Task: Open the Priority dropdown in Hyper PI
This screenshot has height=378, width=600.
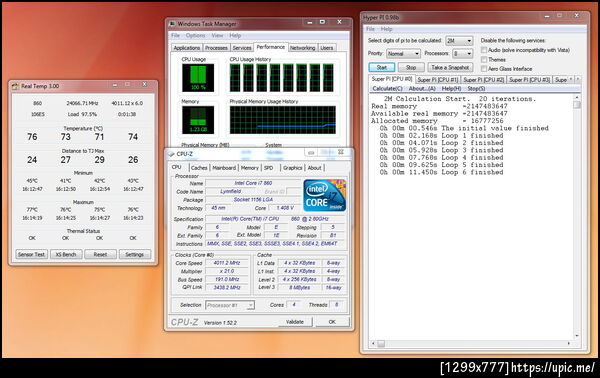Action: tap(403, 54)
